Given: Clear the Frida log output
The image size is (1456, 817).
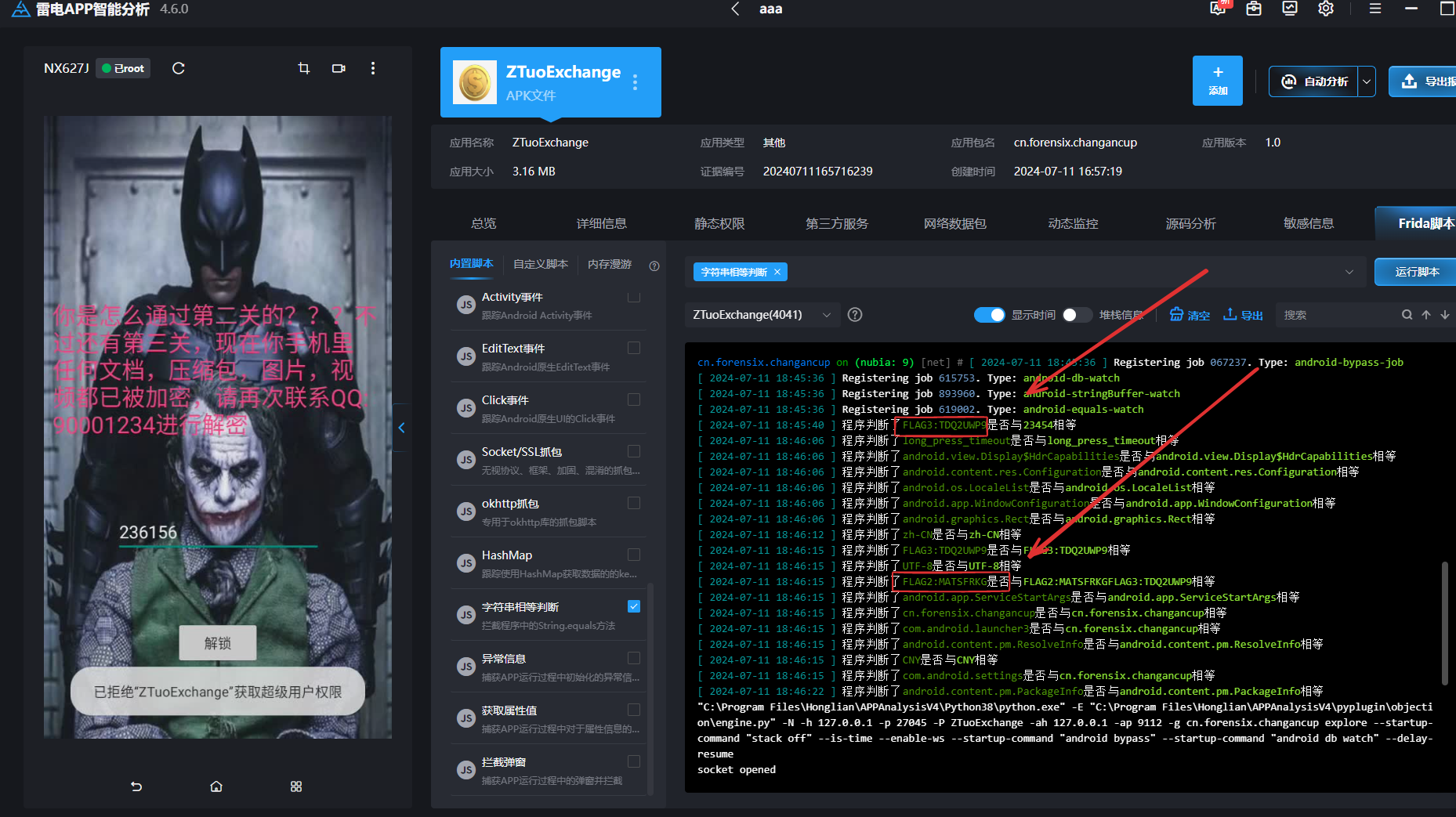Looking at the screenshot, I should click(1190, 315).
